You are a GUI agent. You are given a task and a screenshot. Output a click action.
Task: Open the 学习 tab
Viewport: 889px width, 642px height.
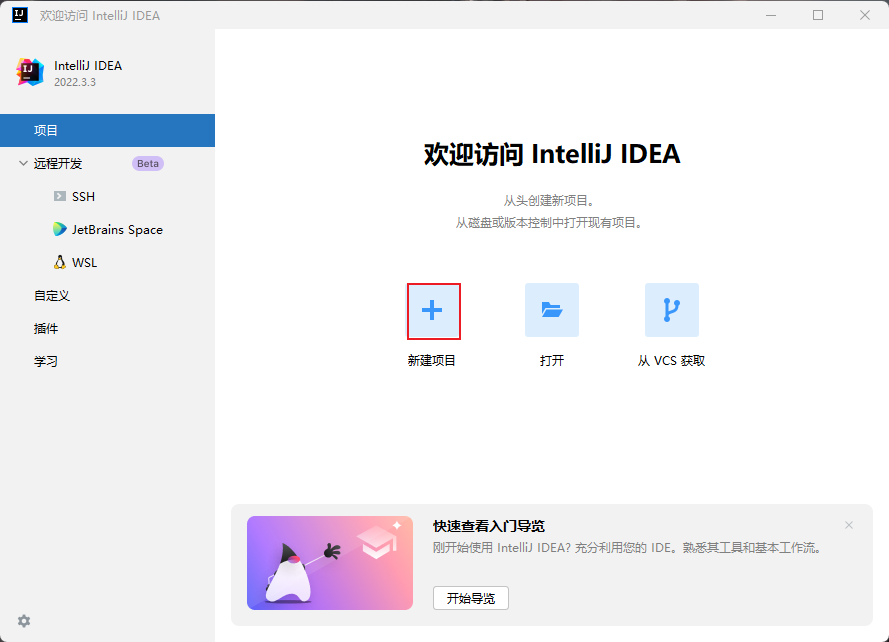pyautogui.click(x=107, y=361)
